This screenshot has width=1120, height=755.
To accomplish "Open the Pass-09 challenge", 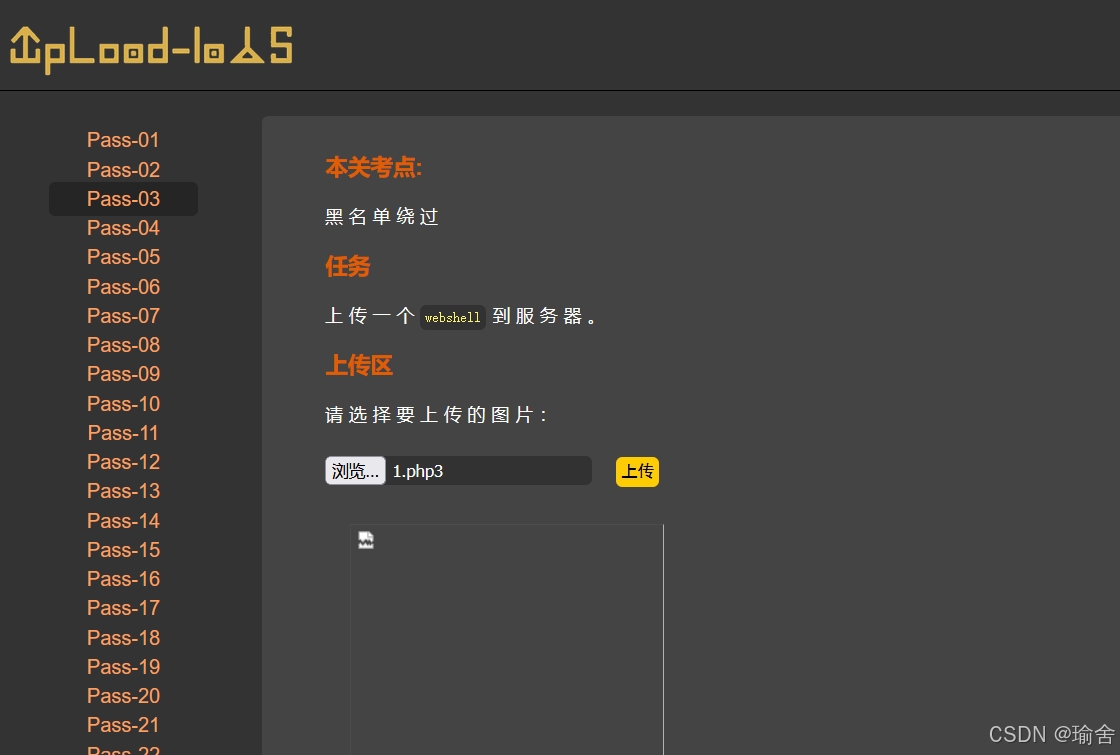I will coord(123,374).
